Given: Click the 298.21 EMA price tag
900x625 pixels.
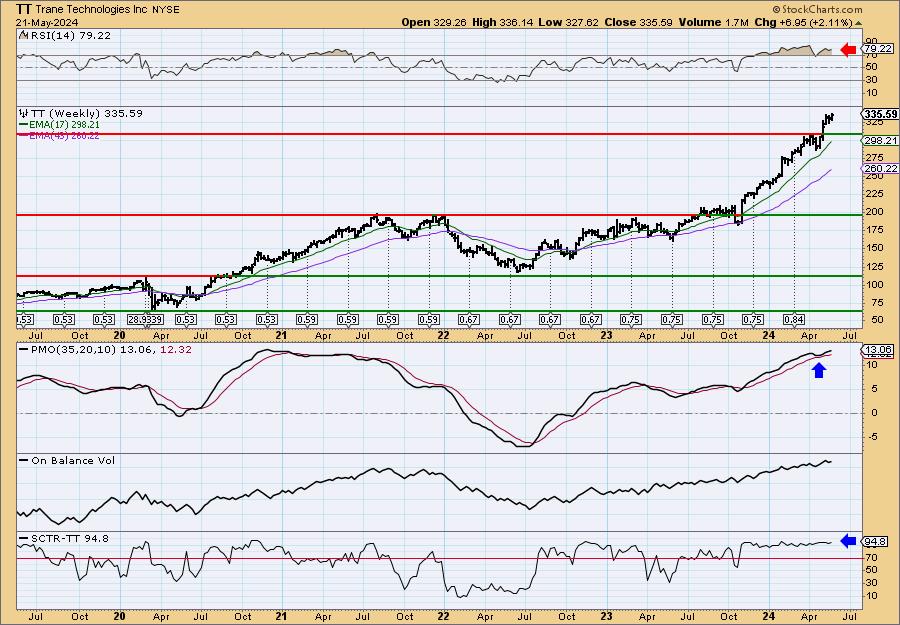Looking at the screenshot, I should click(881, 141).
